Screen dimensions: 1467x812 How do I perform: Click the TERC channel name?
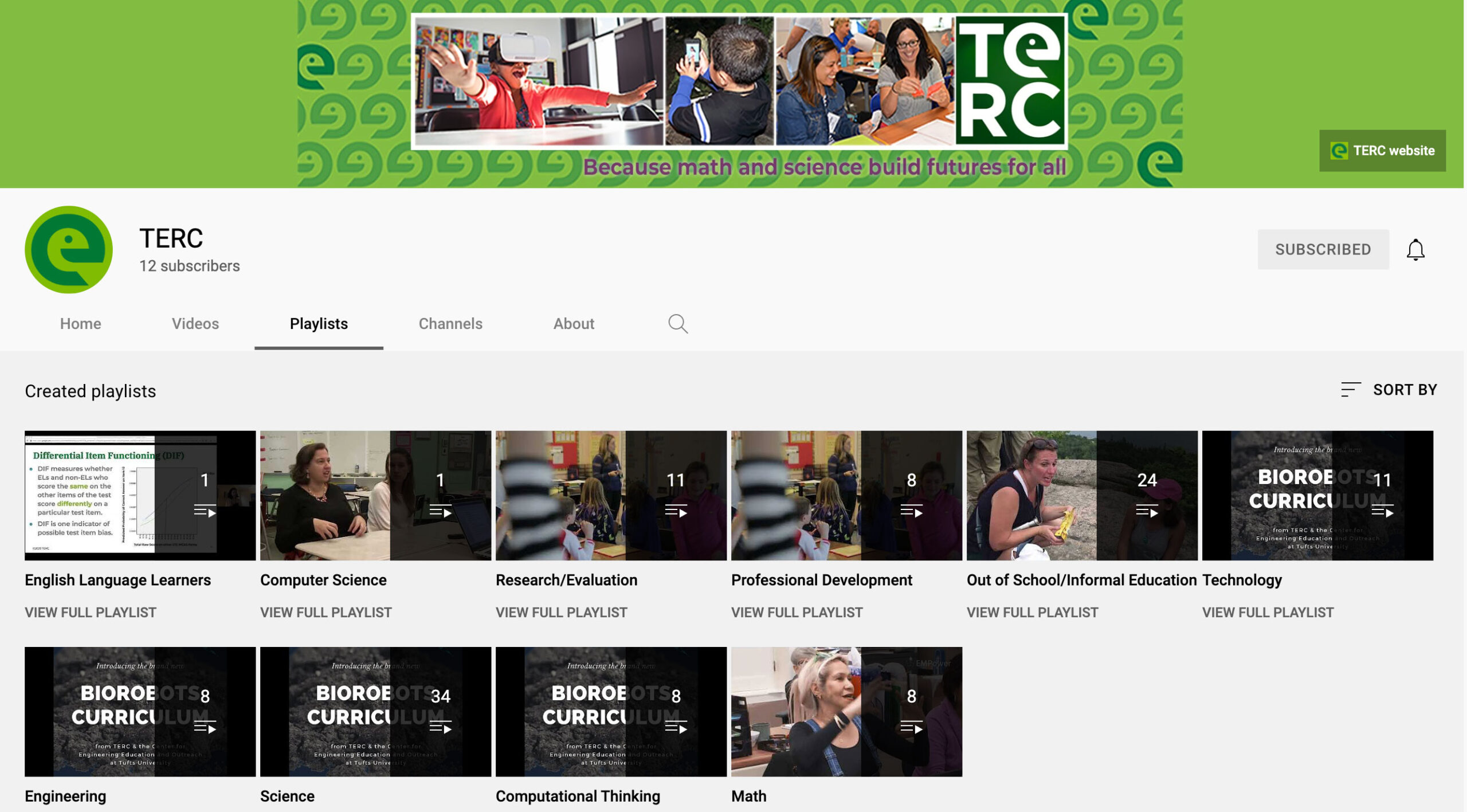point(171,238)
